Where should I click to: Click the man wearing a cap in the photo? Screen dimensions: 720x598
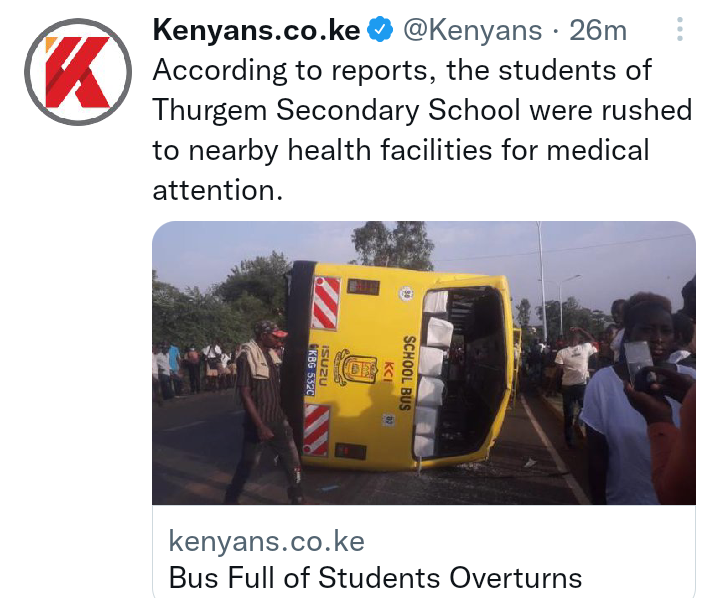pyautogui.click(x=264, y=411)
